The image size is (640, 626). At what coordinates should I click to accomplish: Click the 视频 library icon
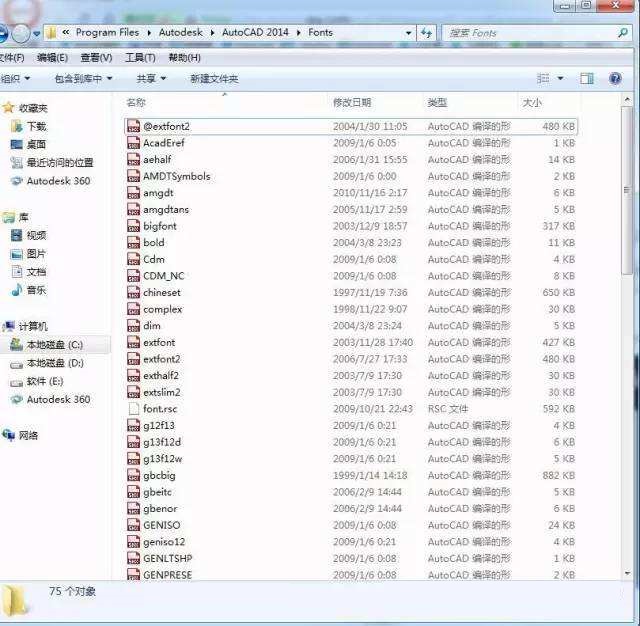pyautogui.click(x=17, y=235)
